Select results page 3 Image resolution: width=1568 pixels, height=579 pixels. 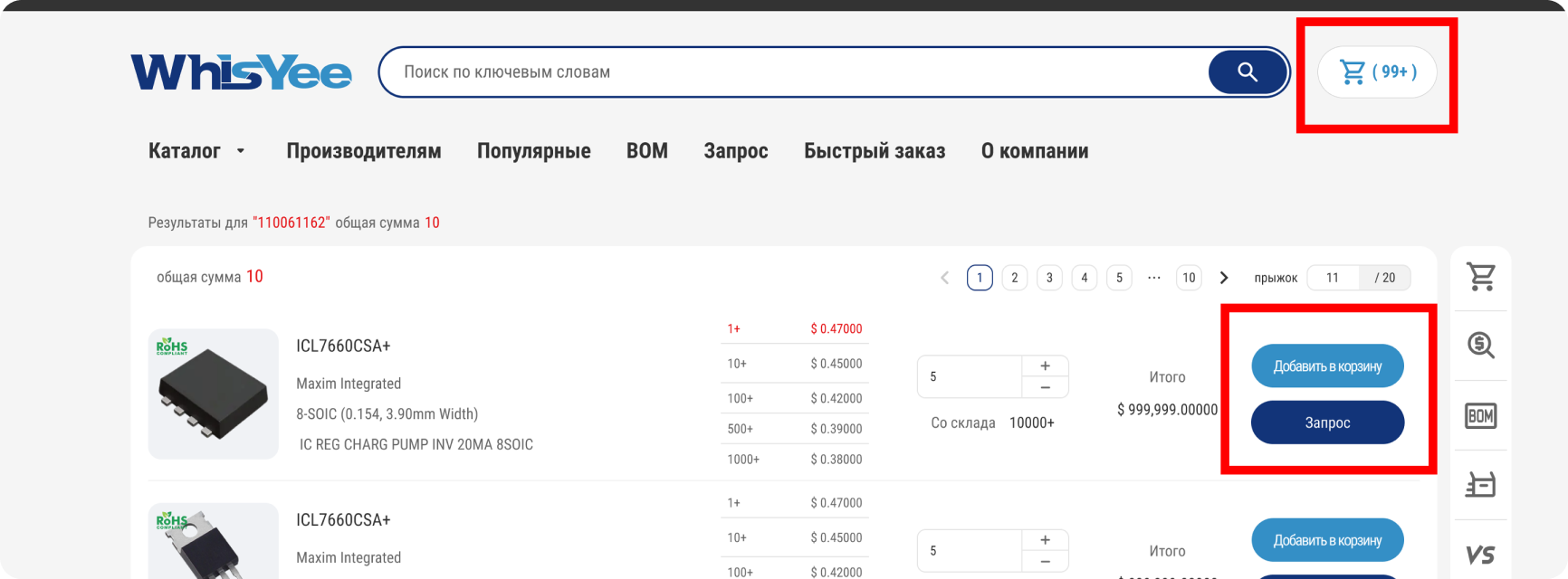click(x=1049, y=278)
